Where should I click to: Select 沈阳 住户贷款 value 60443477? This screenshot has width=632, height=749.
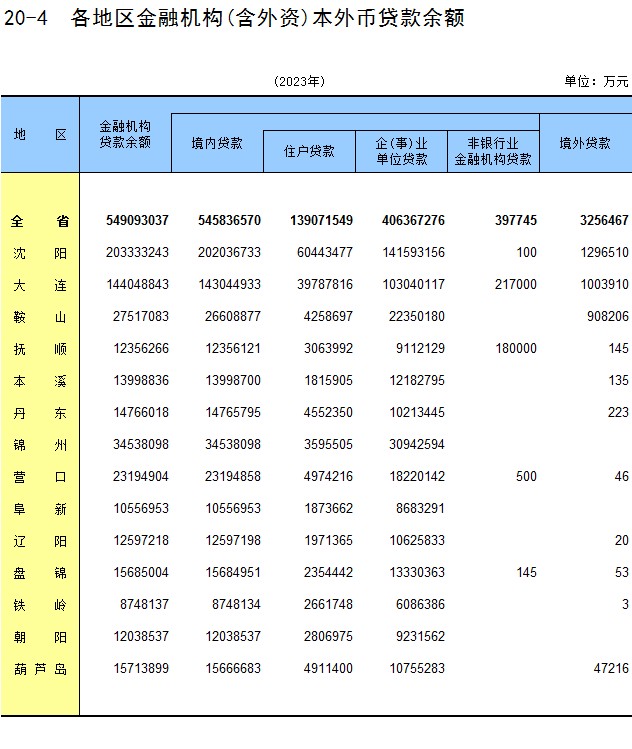pyautogui.click(x=325, y=252)
